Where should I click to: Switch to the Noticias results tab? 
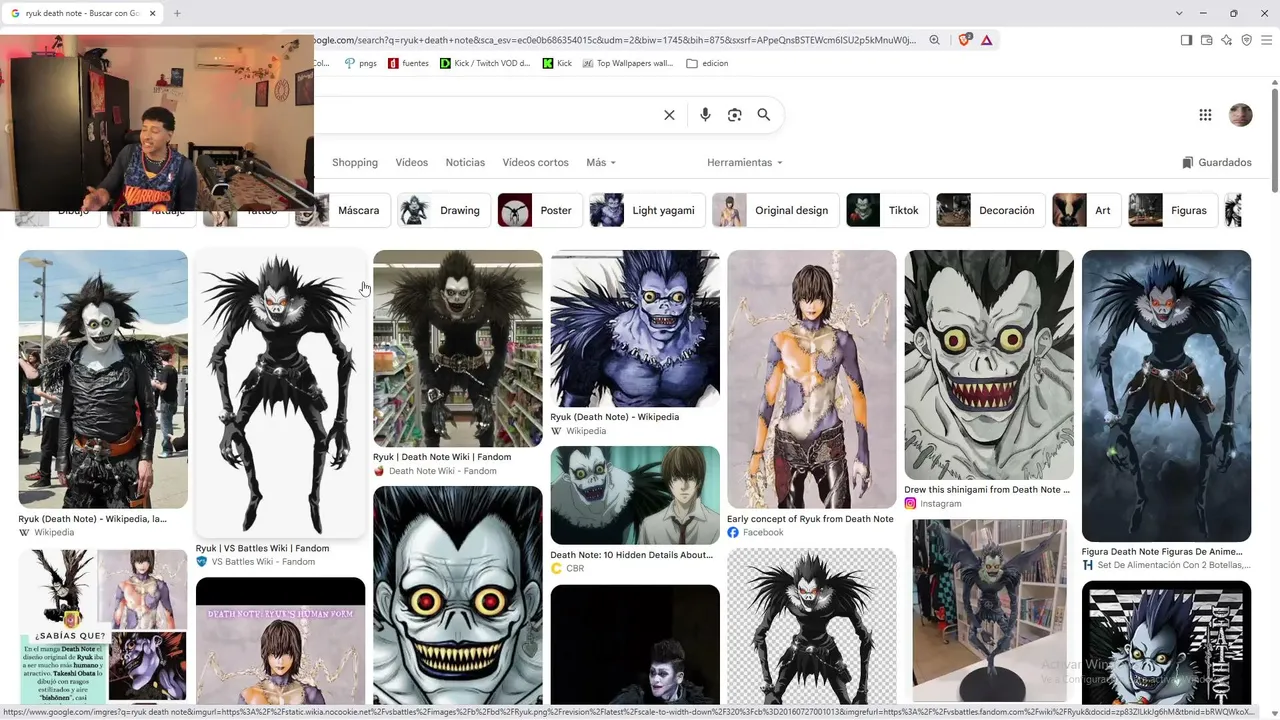tap(465, 162)
